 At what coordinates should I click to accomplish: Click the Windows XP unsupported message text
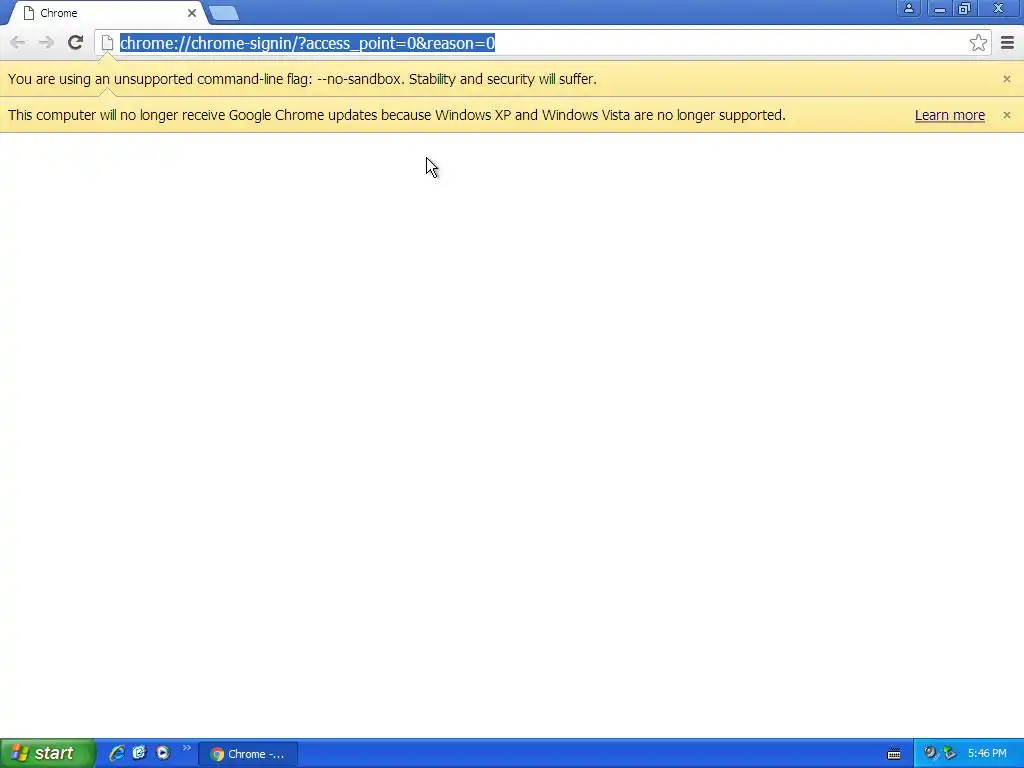coord(396,116)
